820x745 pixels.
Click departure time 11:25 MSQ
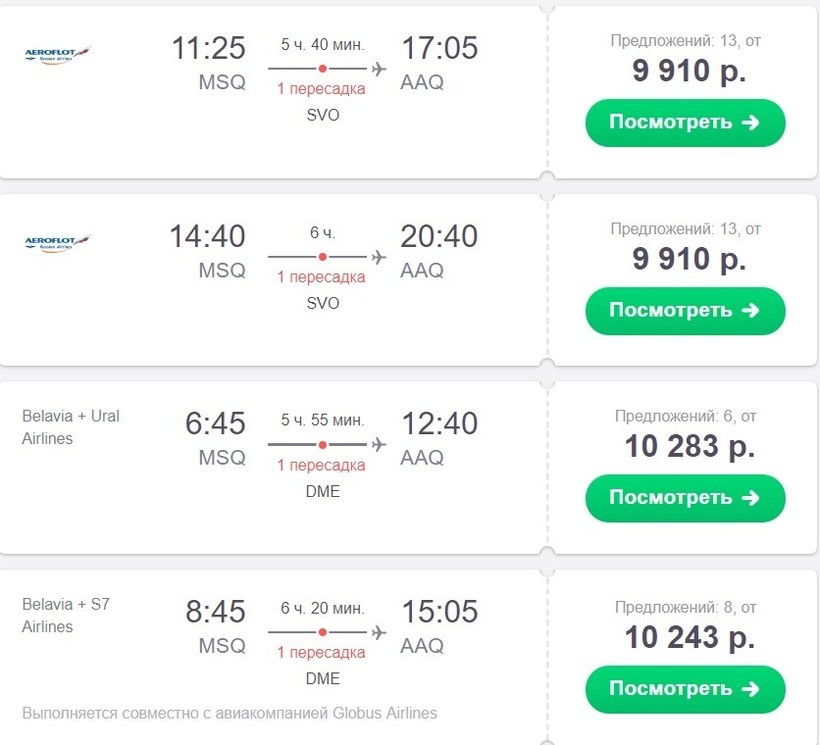[209, 48]
